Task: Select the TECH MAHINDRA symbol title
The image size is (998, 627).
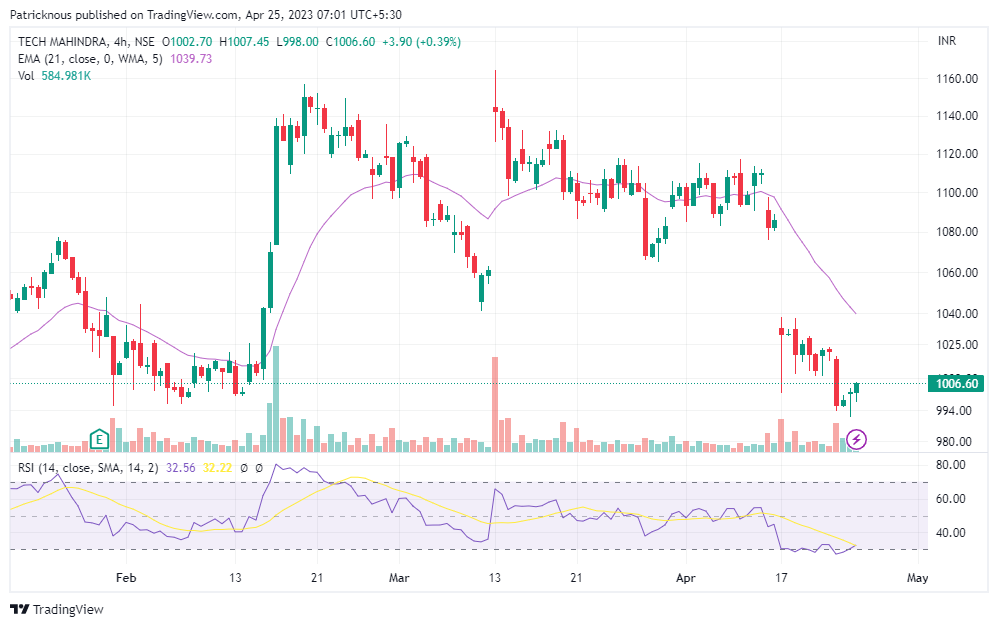Action: [62, 42]
